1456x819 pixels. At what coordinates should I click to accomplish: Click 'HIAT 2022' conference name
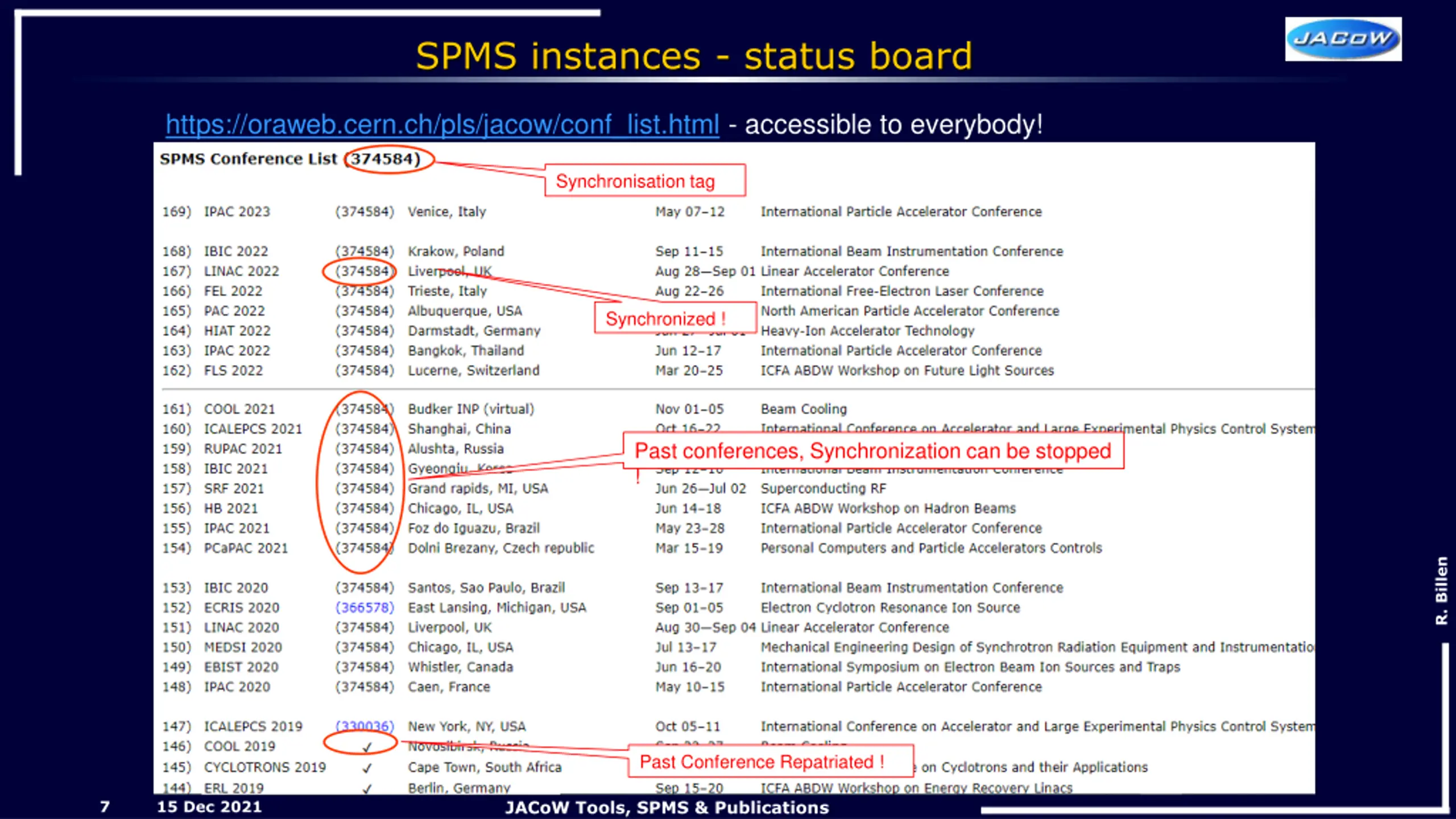click(237, 331)
